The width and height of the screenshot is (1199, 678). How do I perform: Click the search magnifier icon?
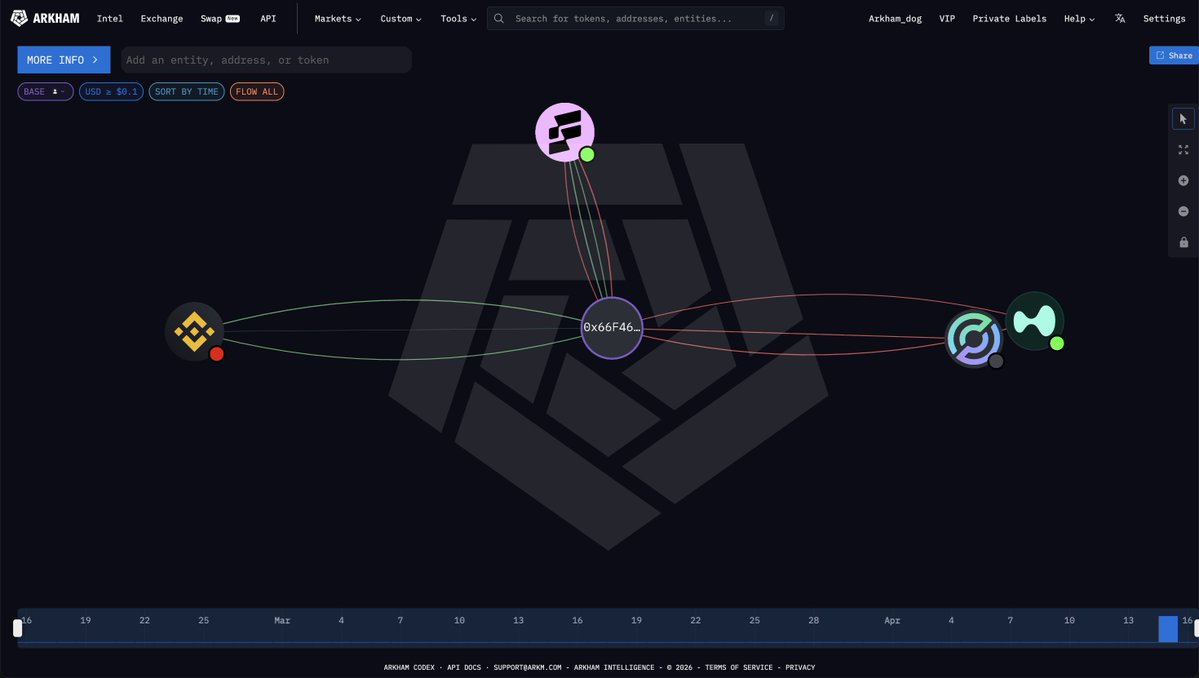pyautogui.click(x=499, y=18)
